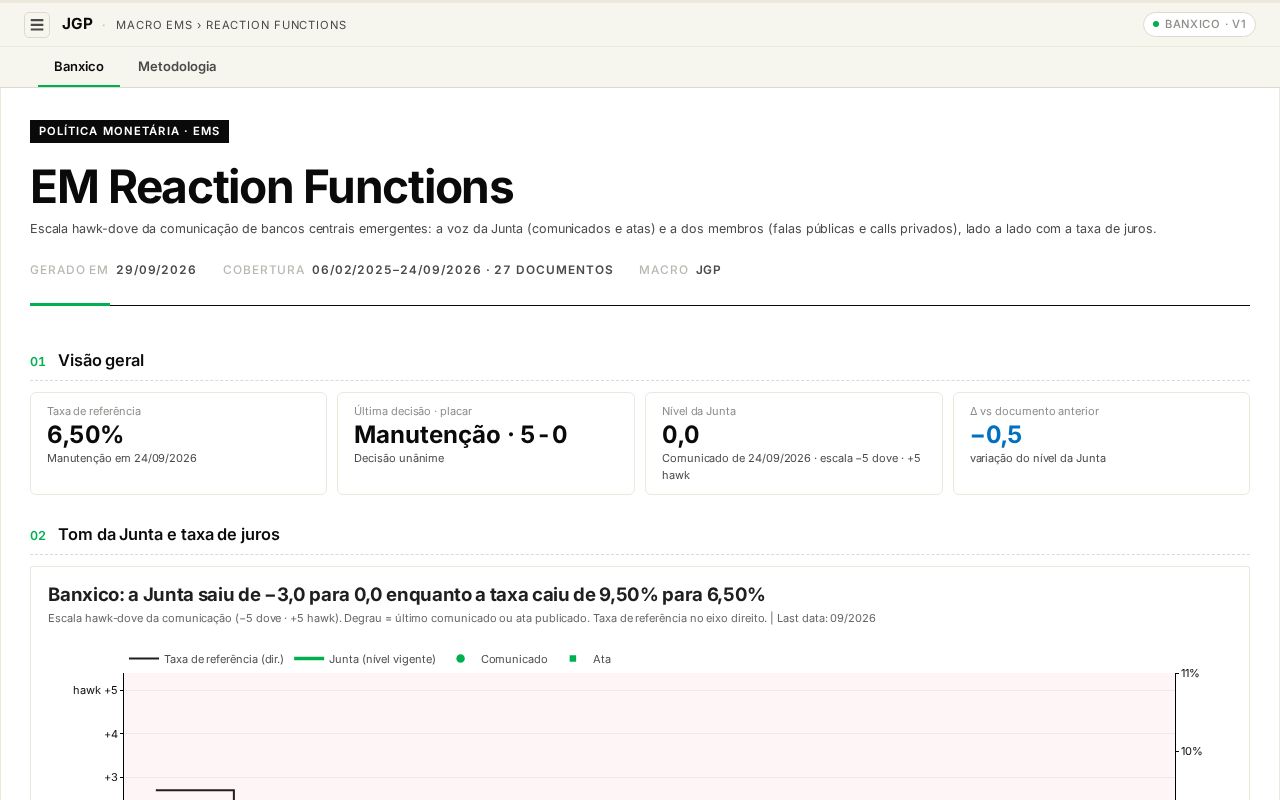Click the hawk +5 axis label

point(95,690)
